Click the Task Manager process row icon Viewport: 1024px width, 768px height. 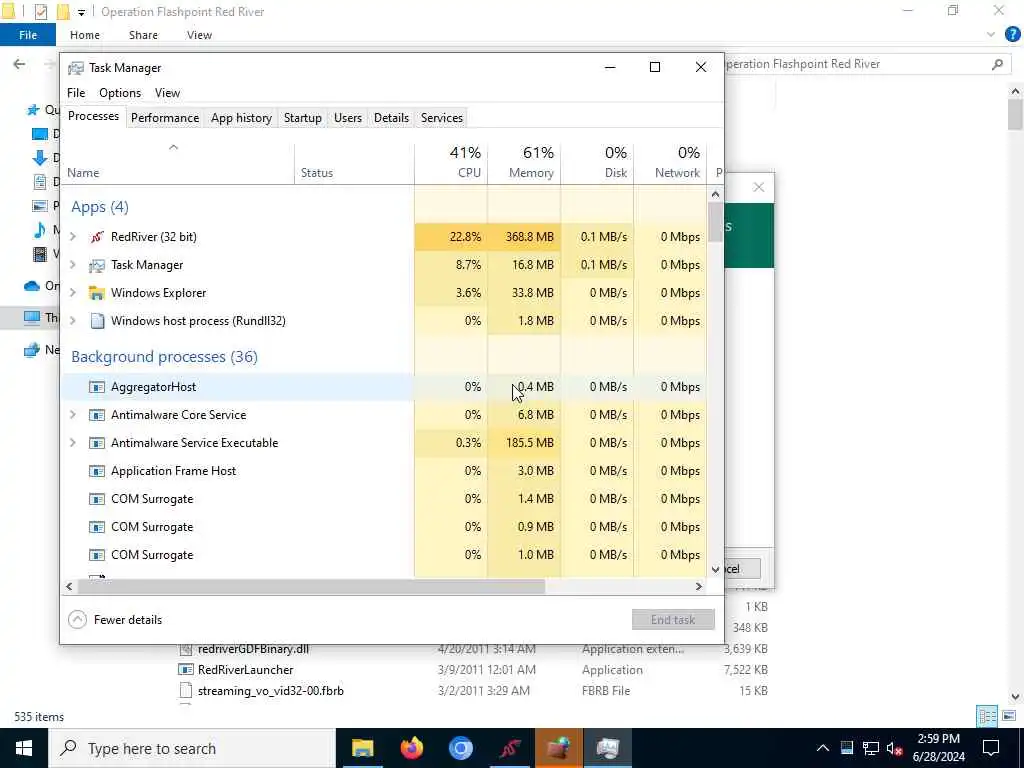pyautogui.click(x=97, y=265)
